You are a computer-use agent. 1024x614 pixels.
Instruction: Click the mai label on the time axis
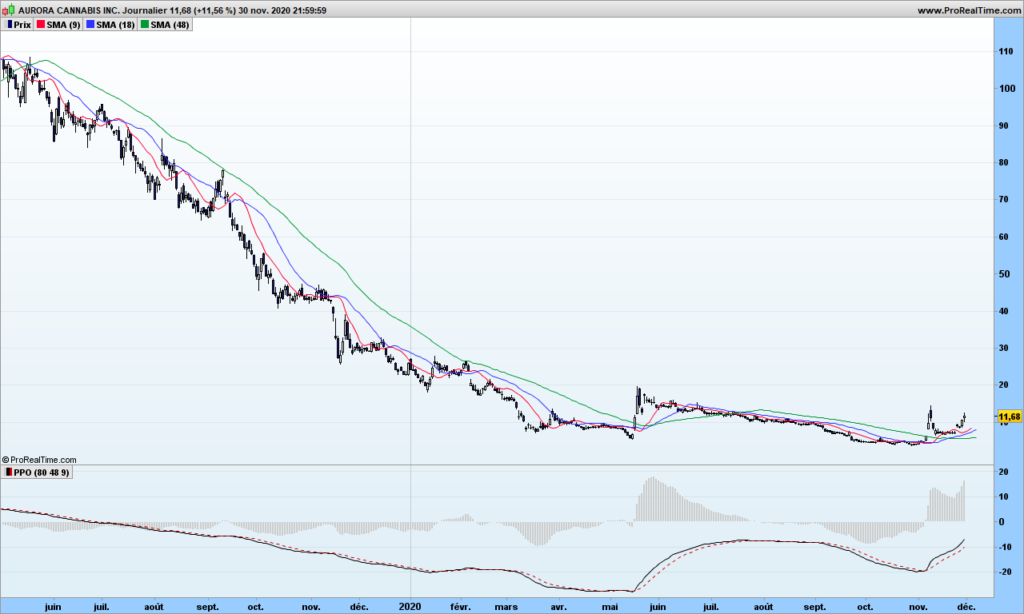(x=610, y=607)
